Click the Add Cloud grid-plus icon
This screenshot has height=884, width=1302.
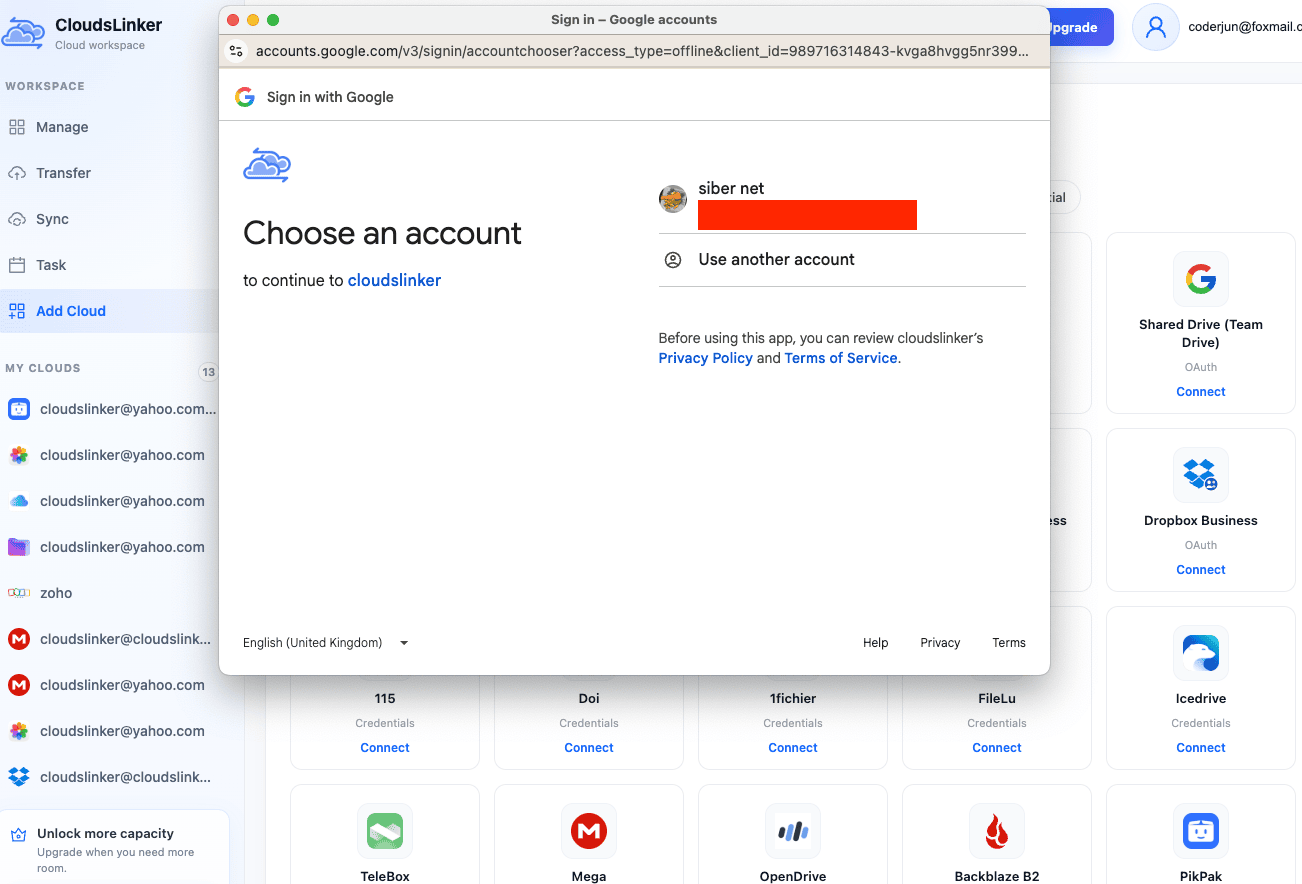click(17, 311)
